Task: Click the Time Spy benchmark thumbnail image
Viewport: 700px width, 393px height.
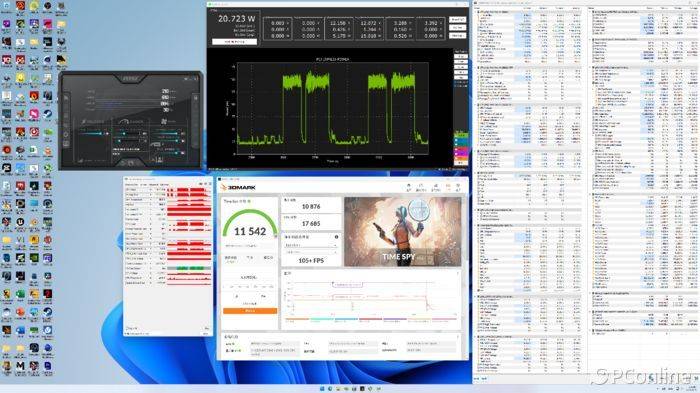Action: coord(403,232)
